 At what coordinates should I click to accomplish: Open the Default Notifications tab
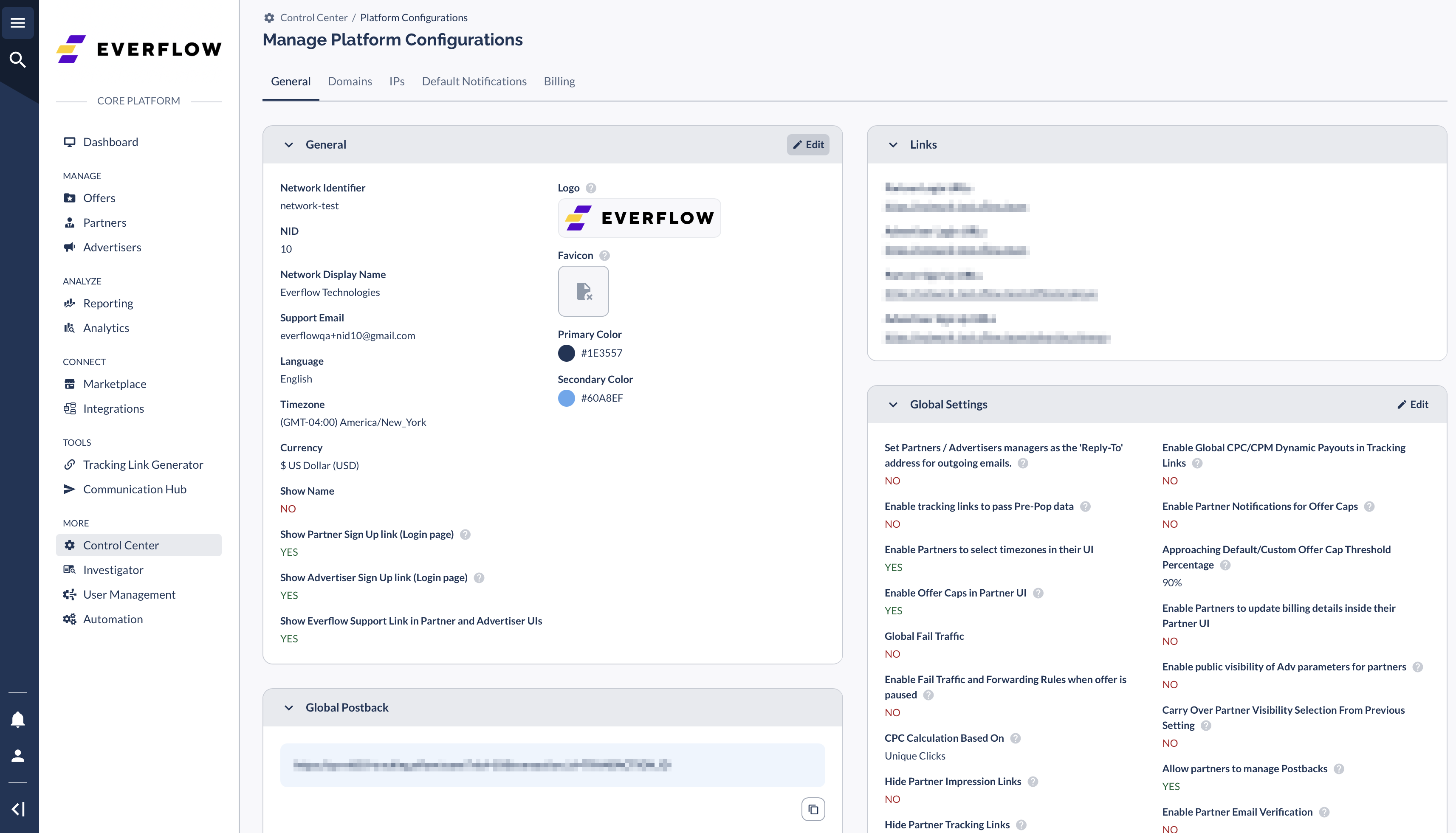[x=474, y=81]
